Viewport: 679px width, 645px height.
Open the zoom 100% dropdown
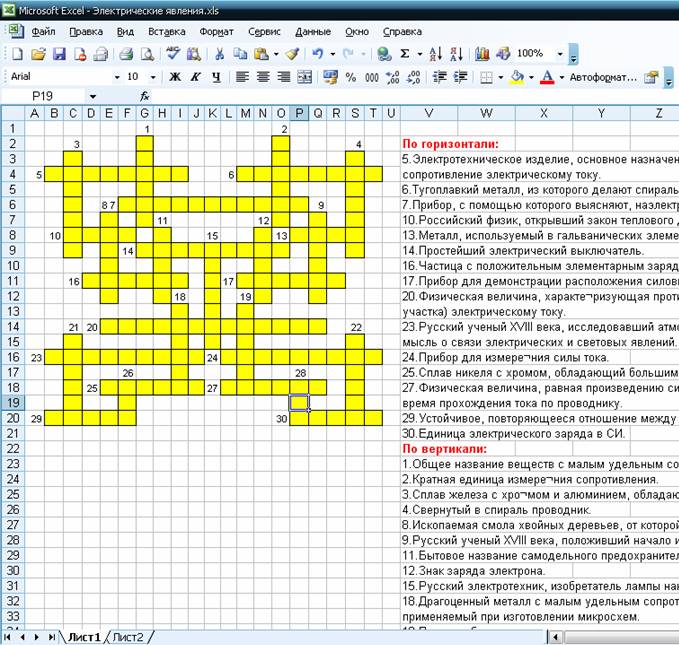tap(560, 54)
